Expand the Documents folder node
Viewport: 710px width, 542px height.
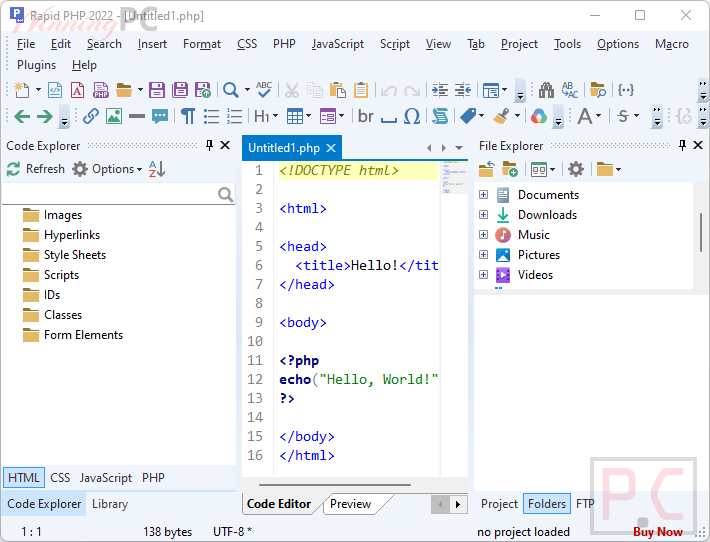point(483,195)
